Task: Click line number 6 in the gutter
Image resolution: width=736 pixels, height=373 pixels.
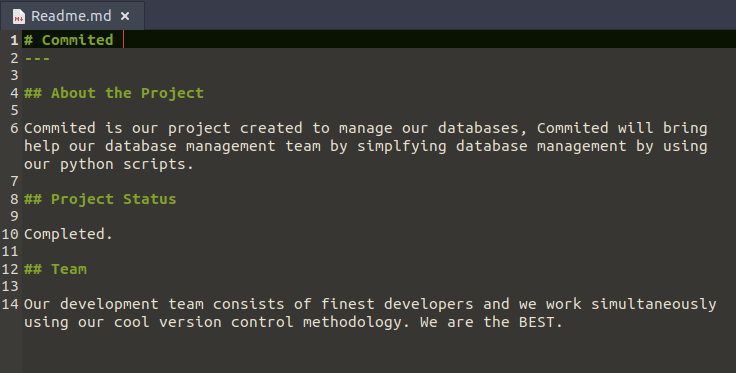Action: coord(14,128)
